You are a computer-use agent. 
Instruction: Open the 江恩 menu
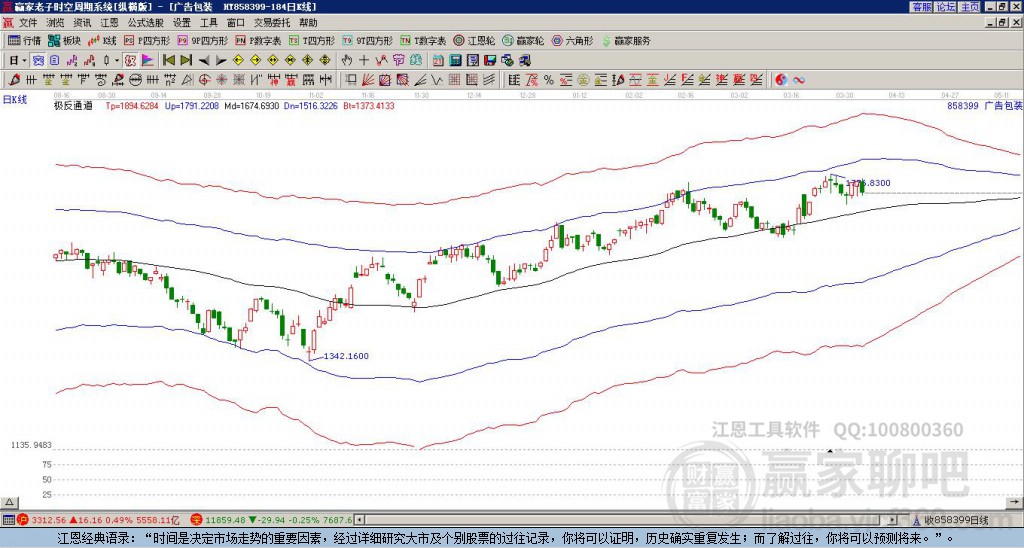(110, 23)
